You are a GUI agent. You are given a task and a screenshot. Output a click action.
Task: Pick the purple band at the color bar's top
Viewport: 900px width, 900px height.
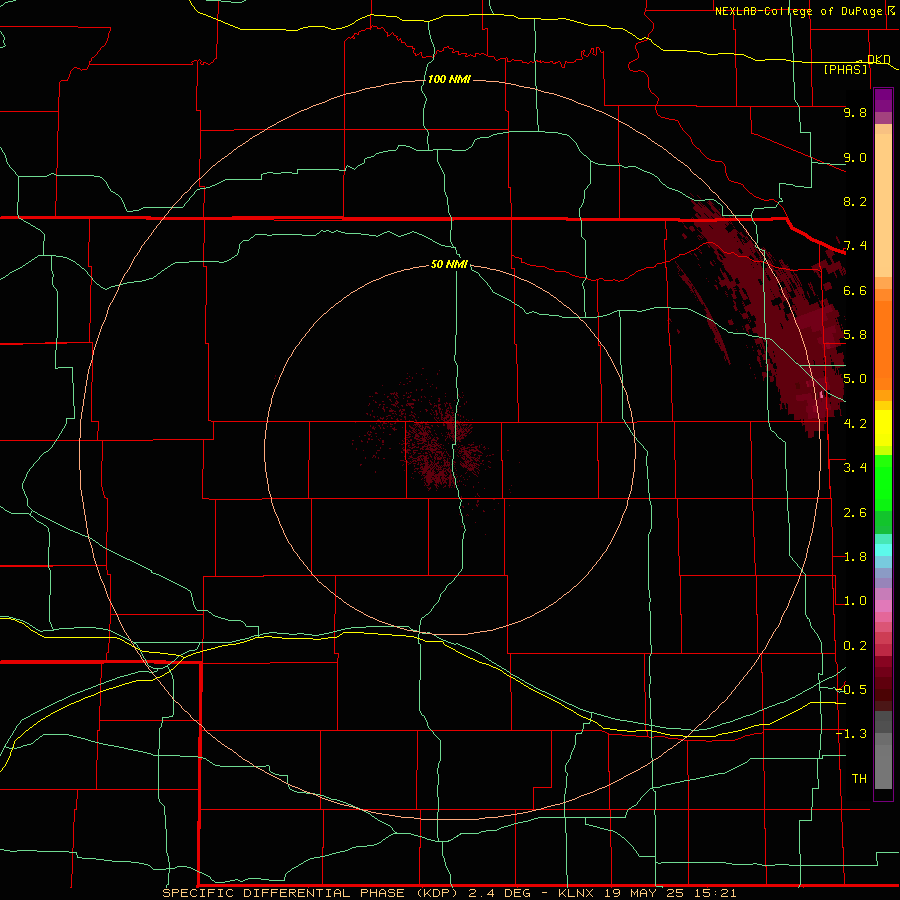pos(883,100)
